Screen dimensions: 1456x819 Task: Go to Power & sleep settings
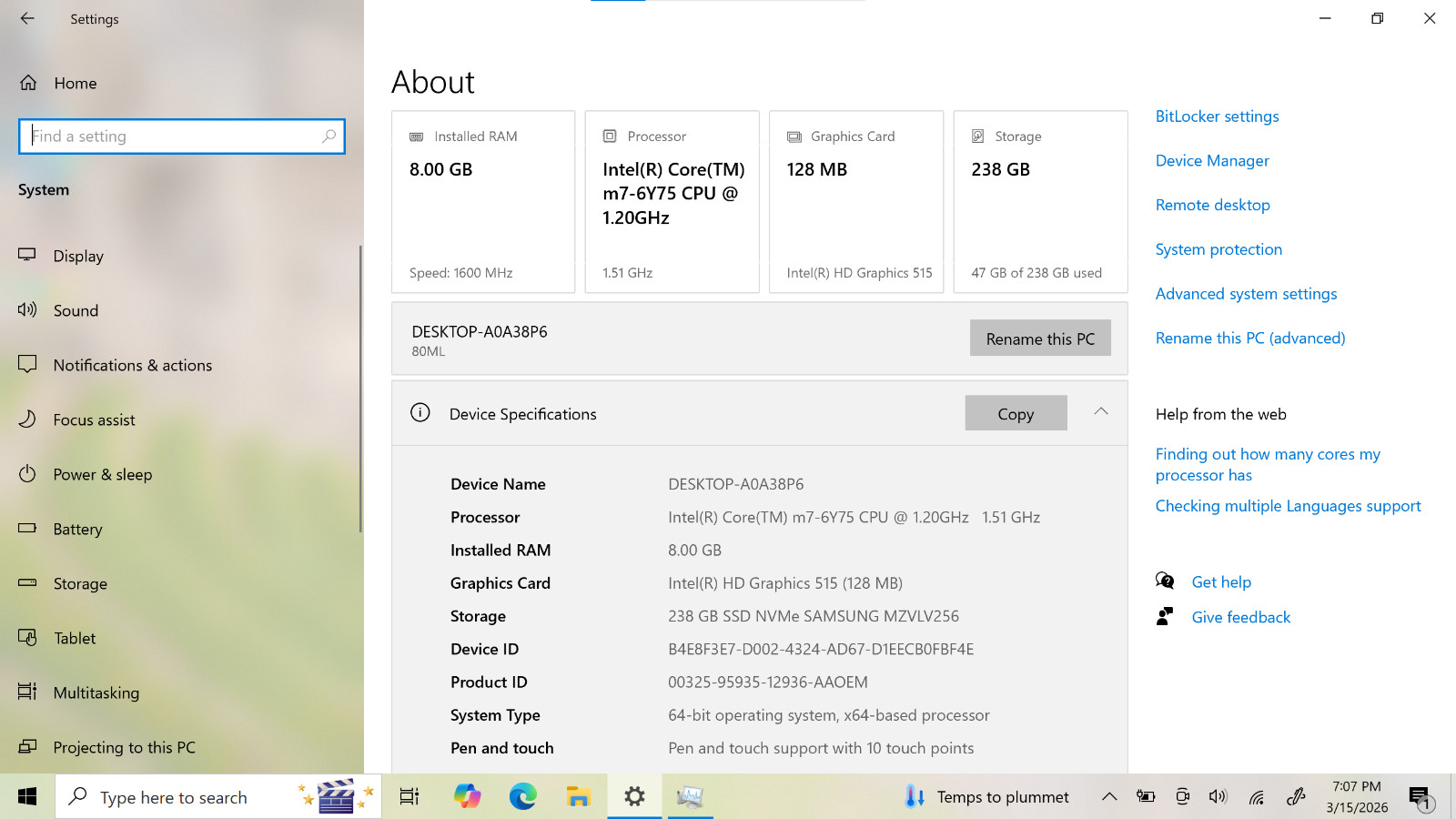[x=103, y=474]
